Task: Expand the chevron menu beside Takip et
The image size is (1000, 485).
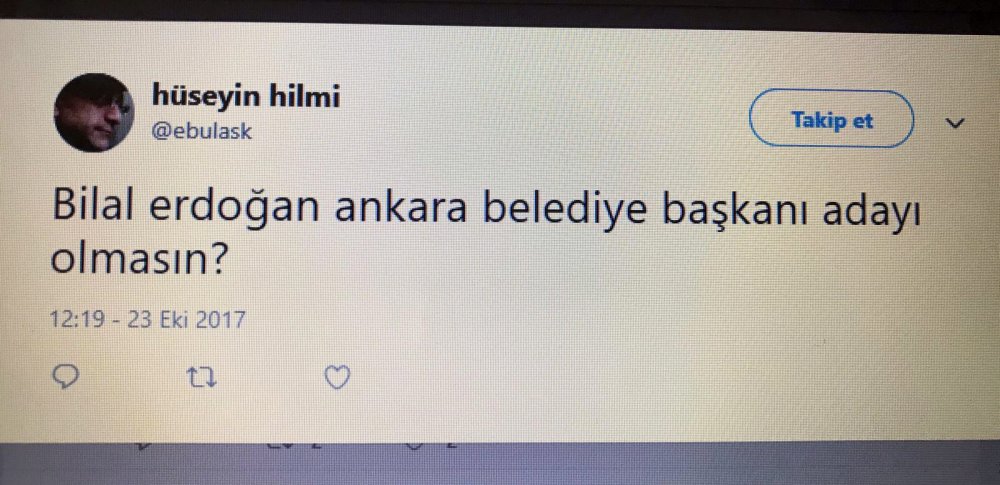Action: click(x=955, y=121)
